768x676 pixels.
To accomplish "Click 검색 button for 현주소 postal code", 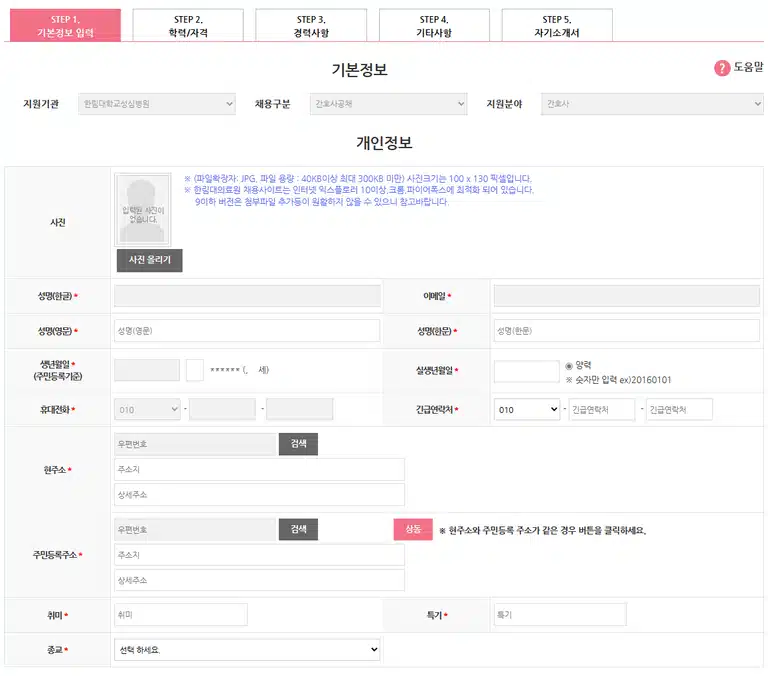I will 298,444.
